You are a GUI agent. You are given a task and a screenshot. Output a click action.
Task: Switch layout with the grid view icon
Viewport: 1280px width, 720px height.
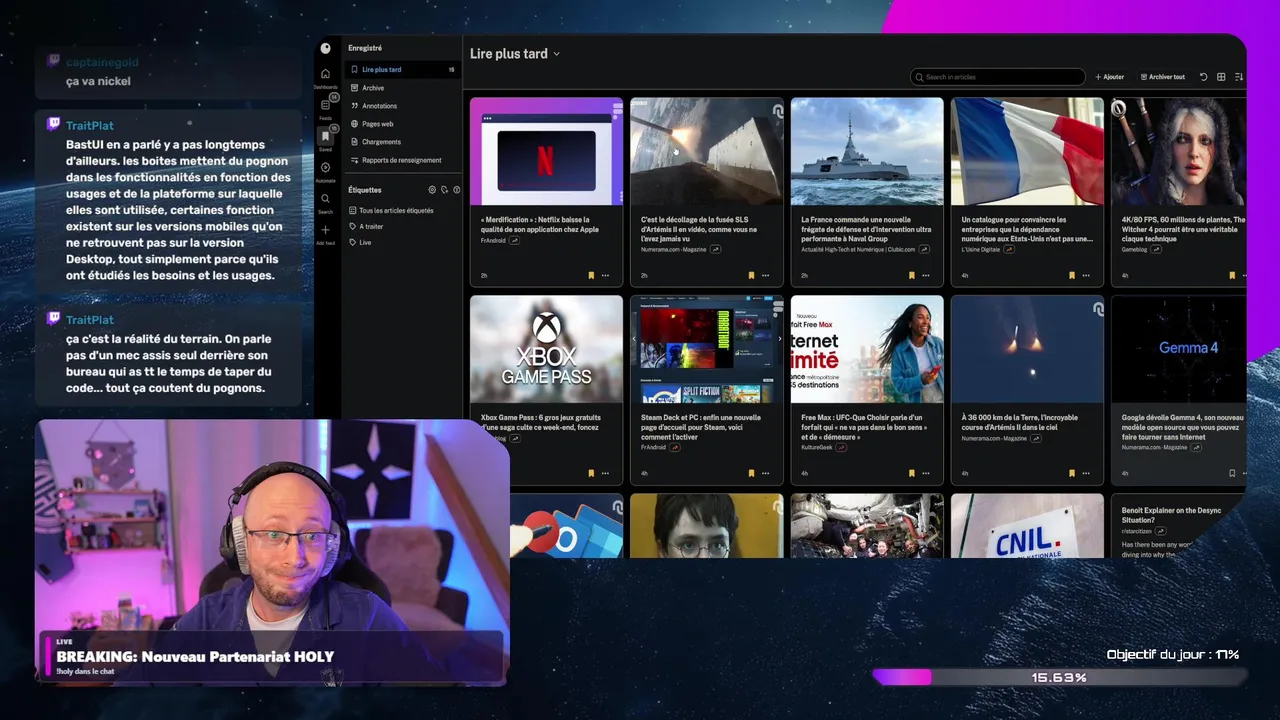tap(1221, 77)
